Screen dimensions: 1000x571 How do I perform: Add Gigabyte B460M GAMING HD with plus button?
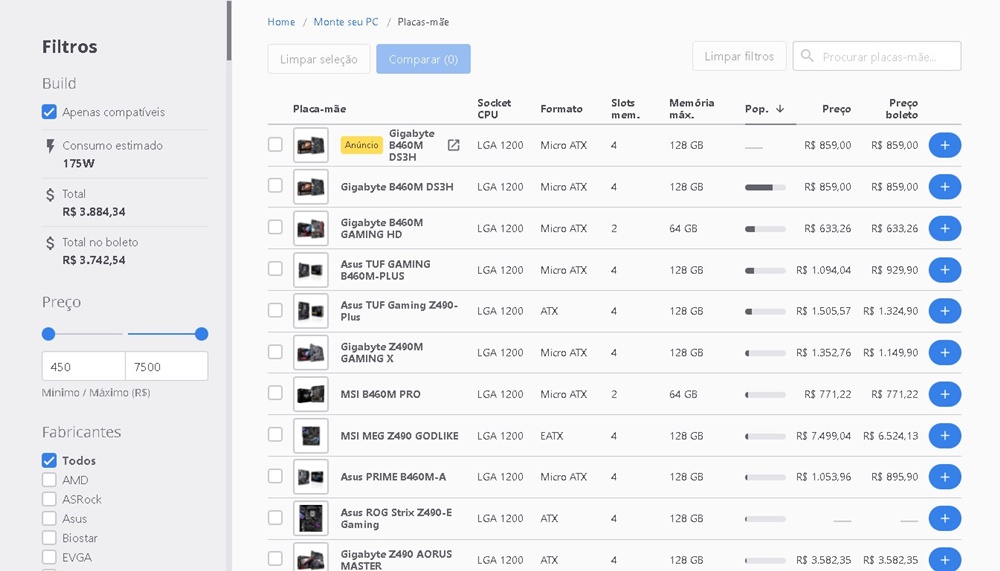pos(945,228)
